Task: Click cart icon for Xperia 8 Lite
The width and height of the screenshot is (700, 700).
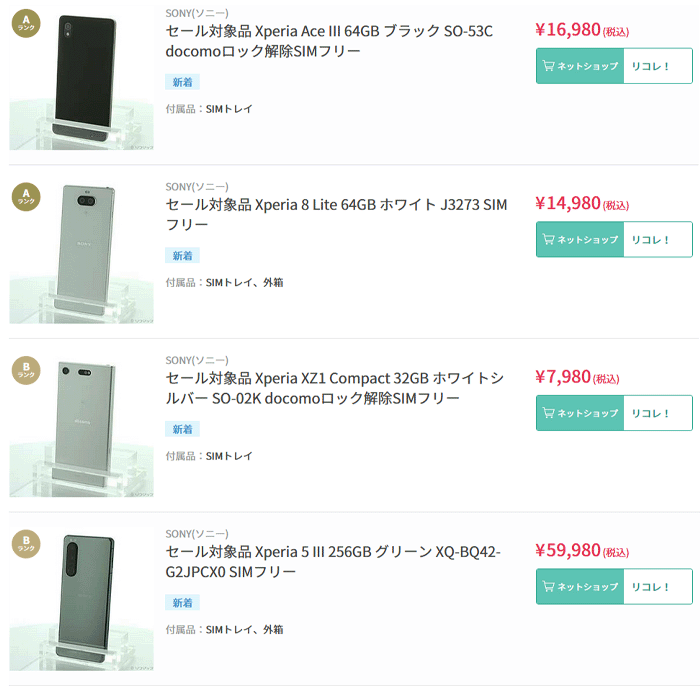Action: 548,240
